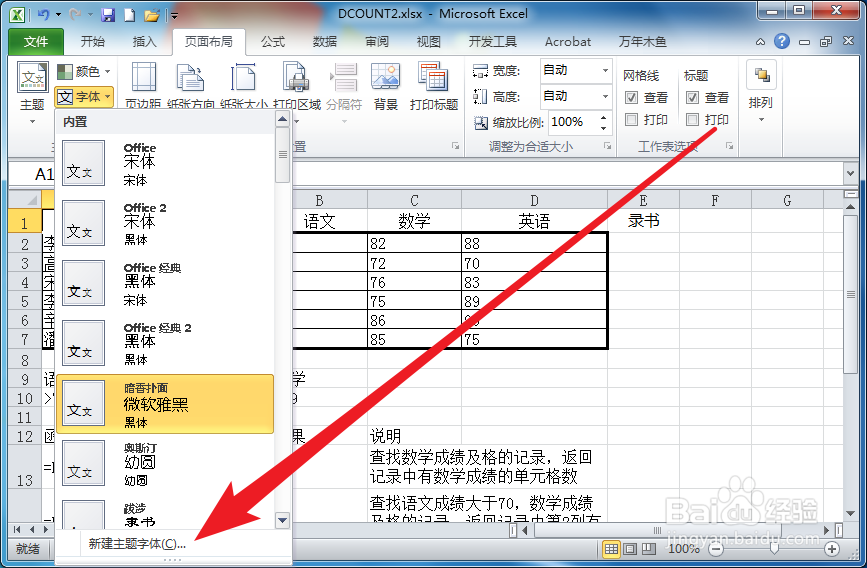Collapse the ribbon with the caret icon
This screenshot has width=867, height=568.
pos(761,41)
